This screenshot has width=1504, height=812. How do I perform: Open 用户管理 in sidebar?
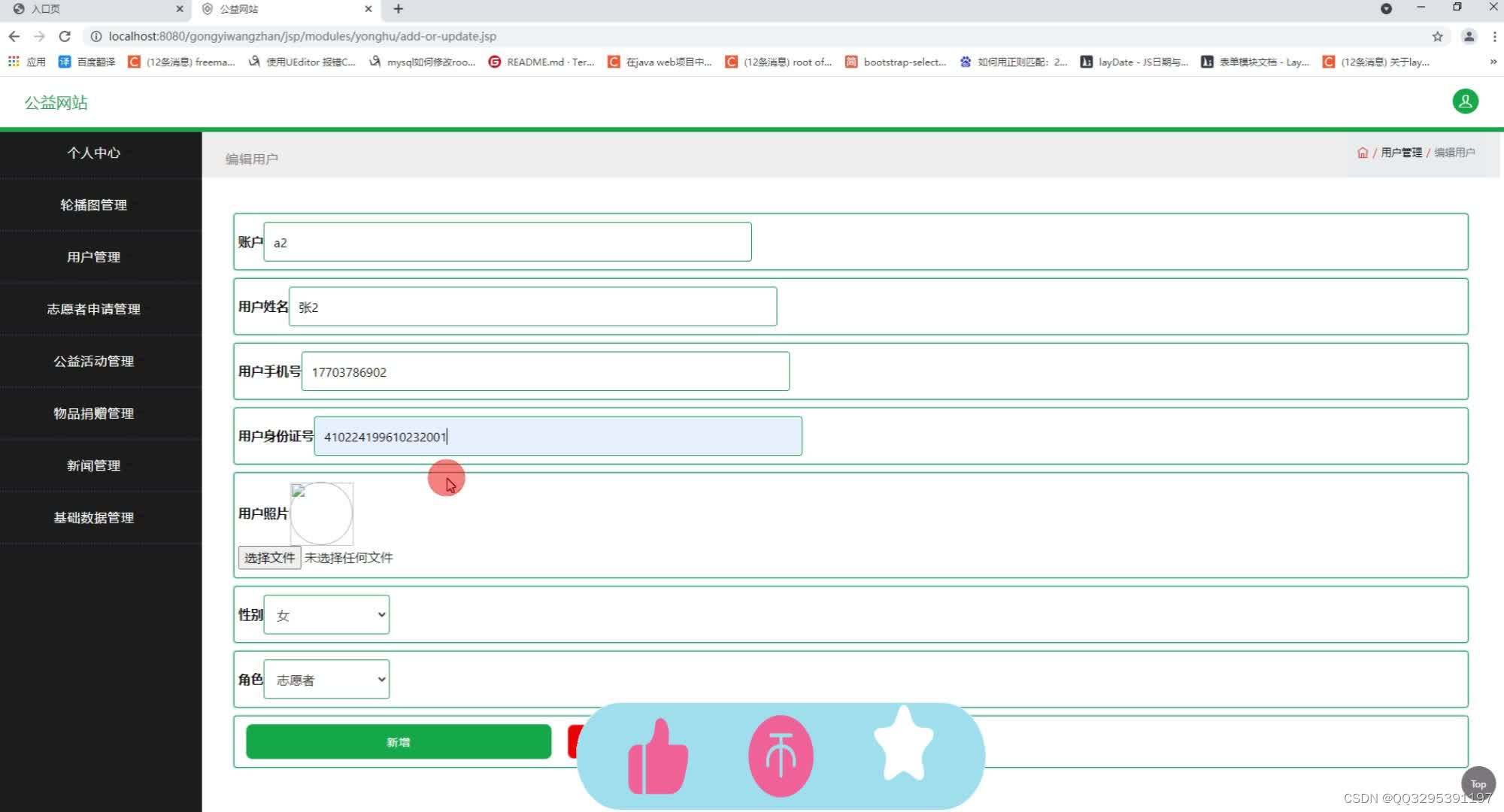pyautogui.click(x=94, y=257)
